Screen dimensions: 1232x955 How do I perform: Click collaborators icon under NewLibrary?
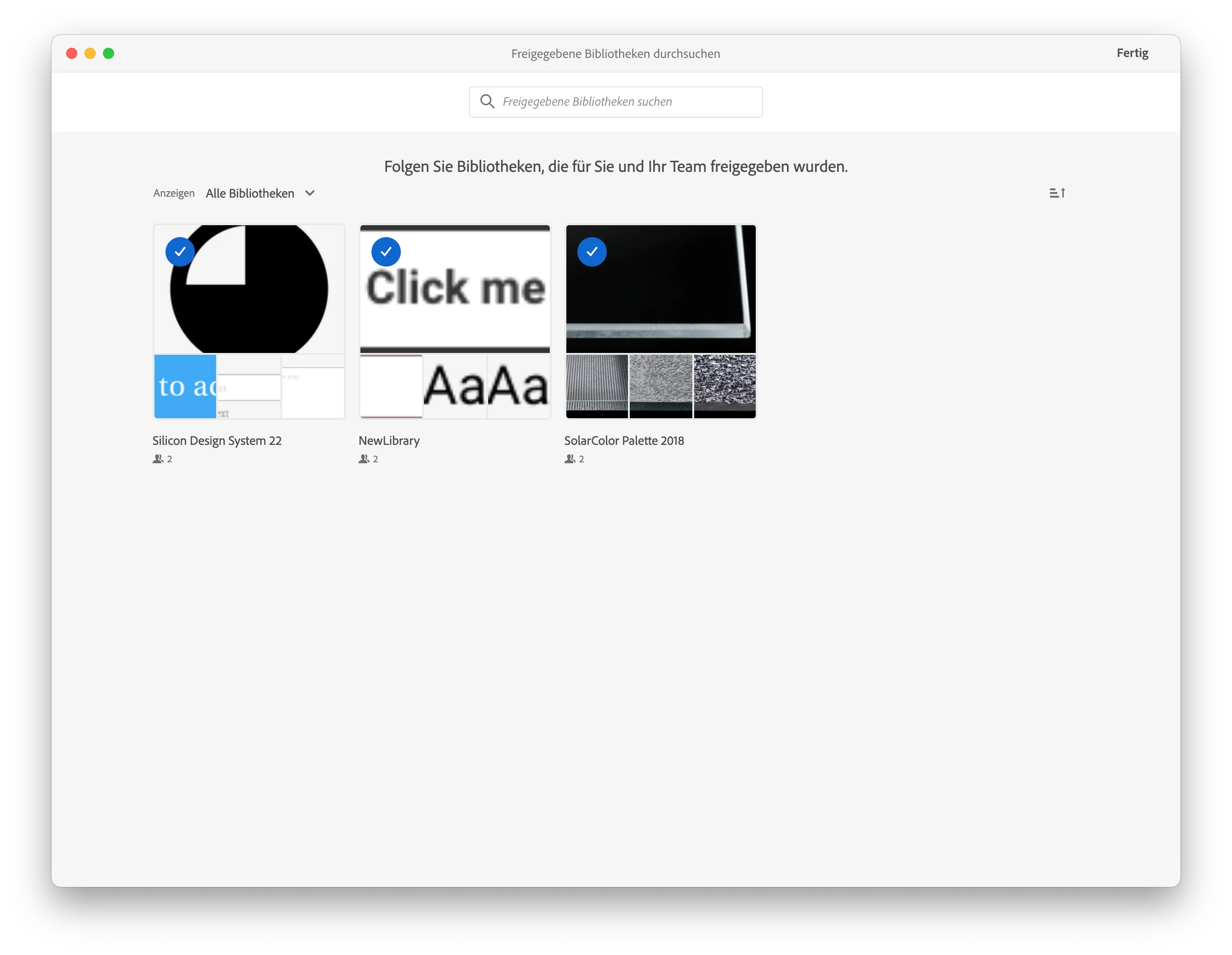(x=364, y=459)
